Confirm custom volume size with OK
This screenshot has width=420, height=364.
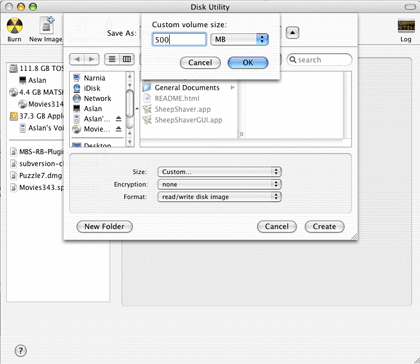click(x=248, y=63)
